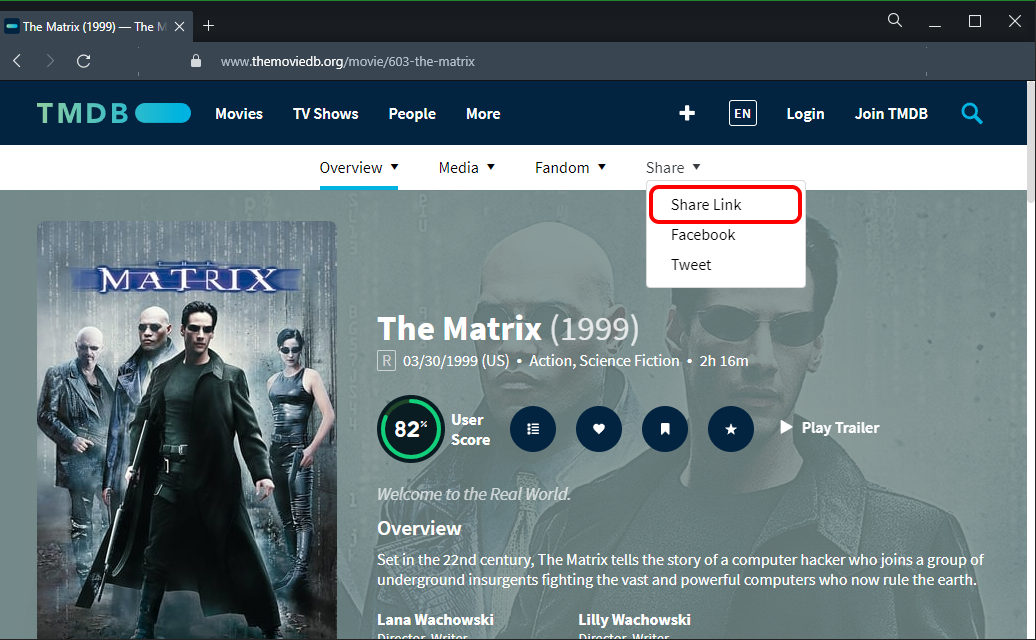View site security lock info

(x=196, y=61)
